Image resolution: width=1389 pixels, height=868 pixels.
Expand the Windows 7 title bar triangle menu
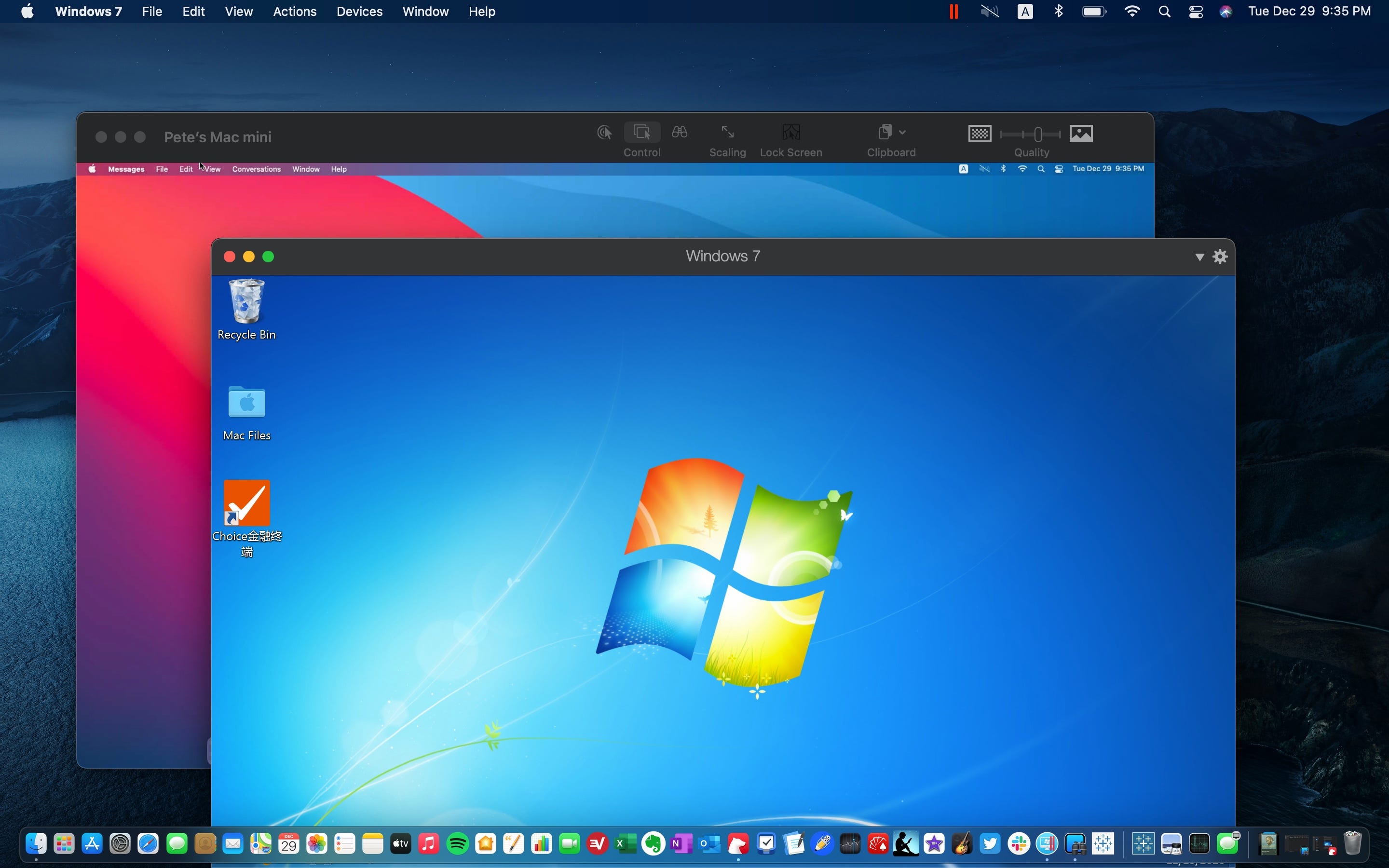(x=1199, y=257)
